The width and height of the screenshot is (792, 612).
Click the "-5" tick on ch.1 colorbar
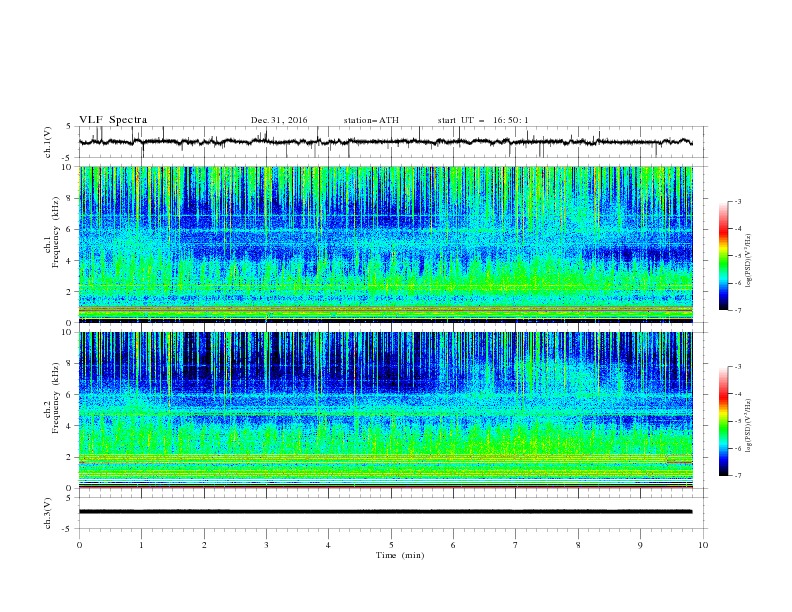737,256
